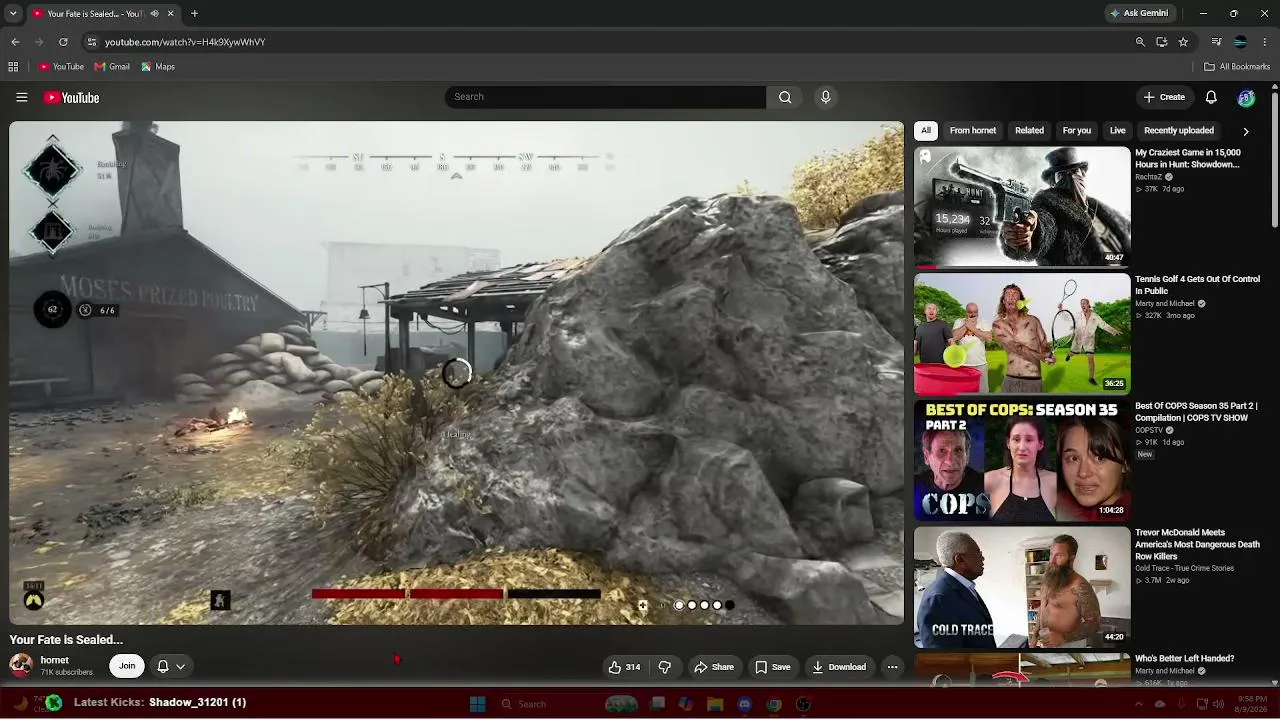
Task: Open more actions ellipsis menu
Action: click(892, 667)
